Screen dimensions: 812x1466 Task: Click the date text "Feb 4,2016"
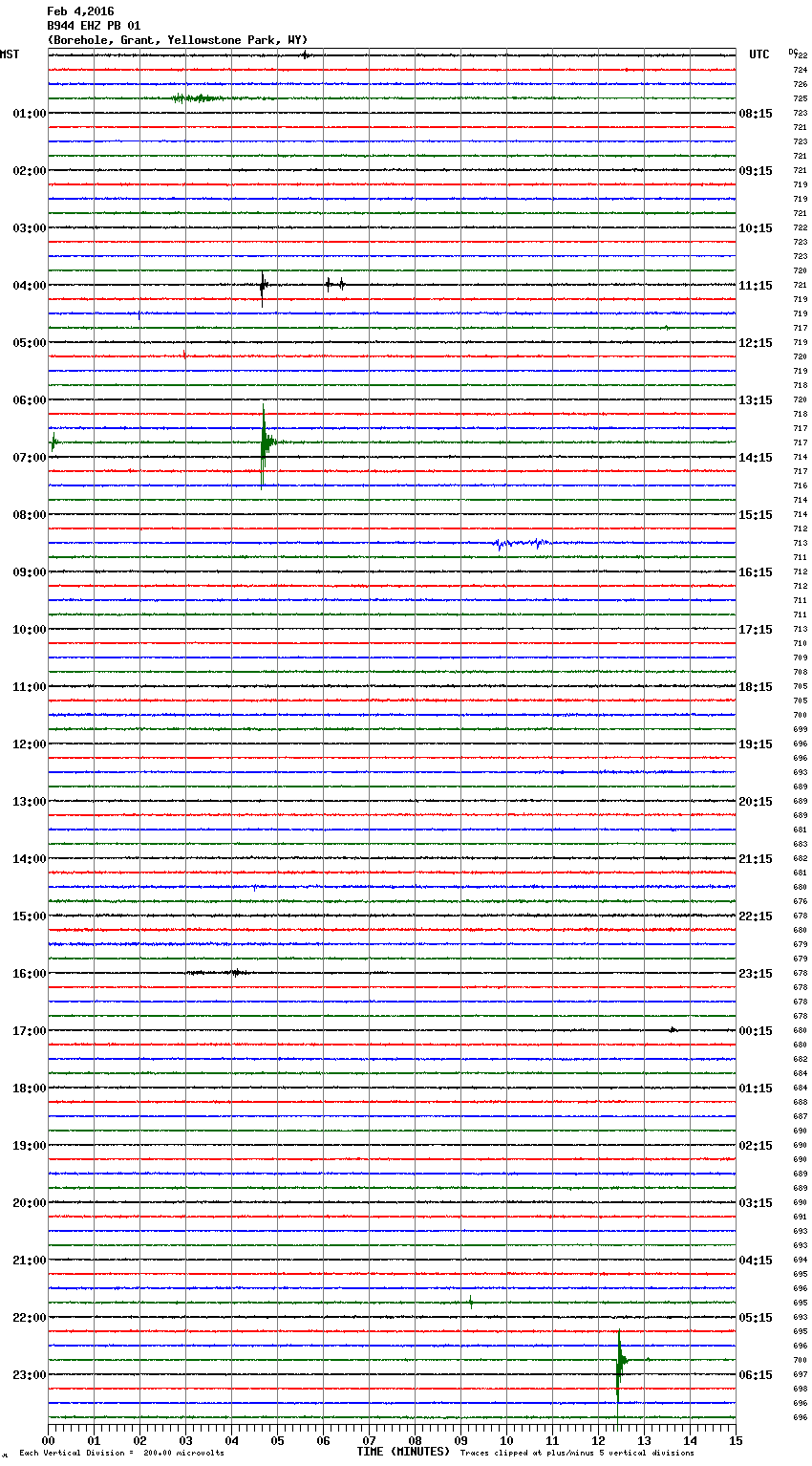pyautogui.click(x=80, y=11)
